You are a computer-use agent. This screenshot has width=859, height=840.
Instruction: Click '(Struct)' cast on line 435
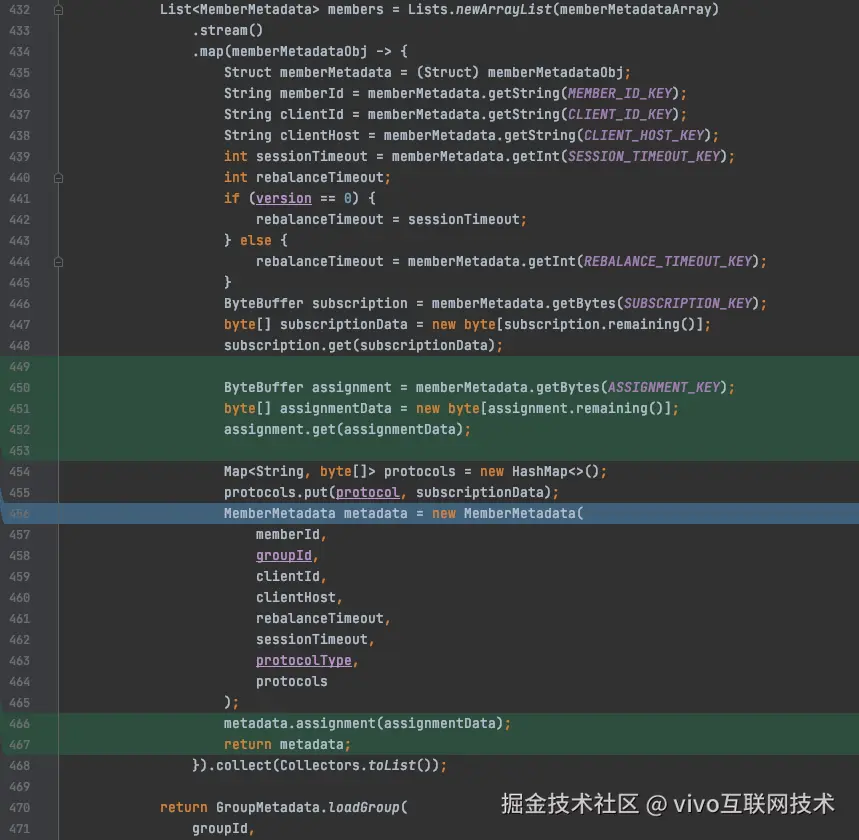tap(448, 72)
